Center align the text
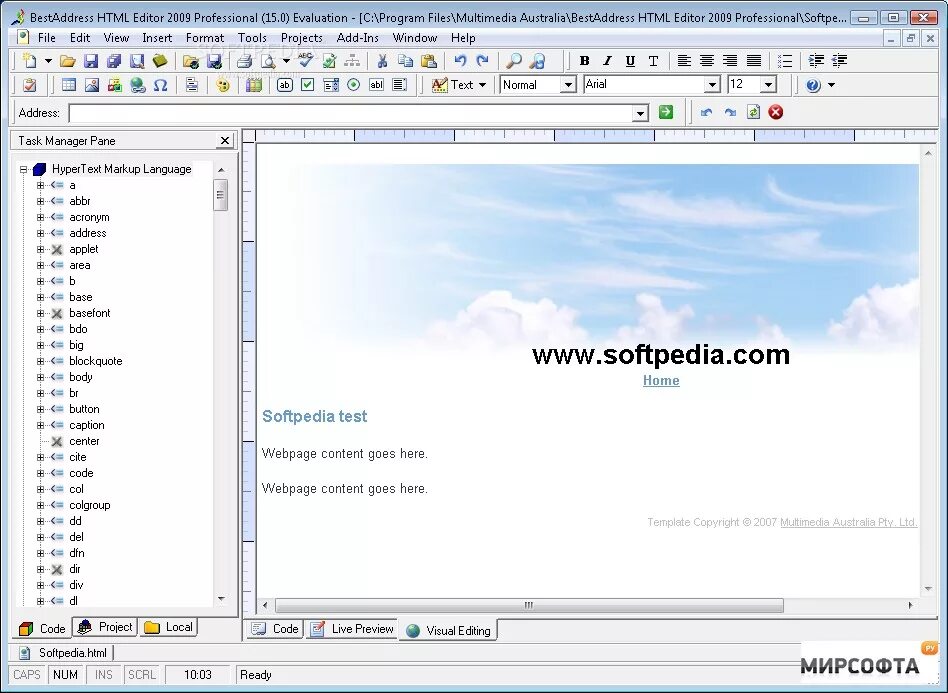 click(x=707, y=60)
